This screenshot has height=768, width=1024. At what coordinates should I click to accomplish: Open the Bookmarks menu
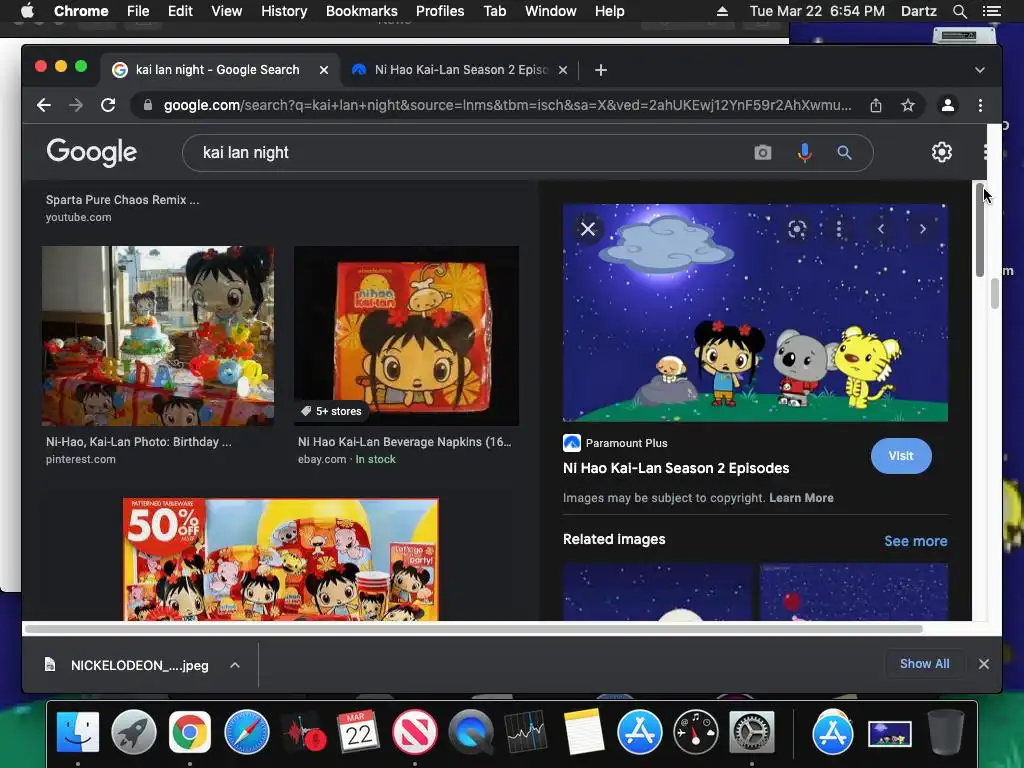click(x=362, y=11)
